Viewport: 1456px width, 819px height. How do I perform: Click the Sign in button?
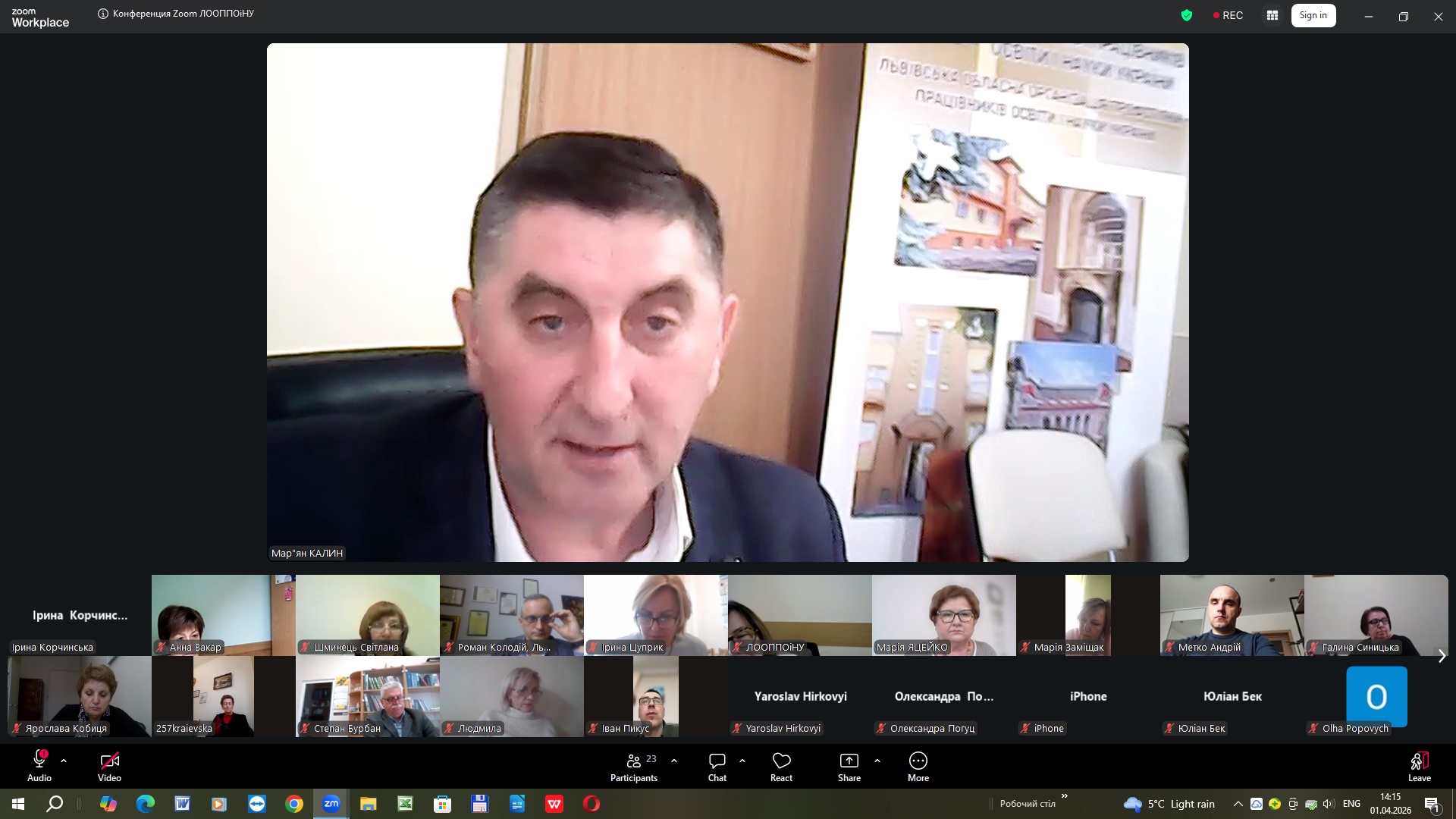coord(1313,15)
